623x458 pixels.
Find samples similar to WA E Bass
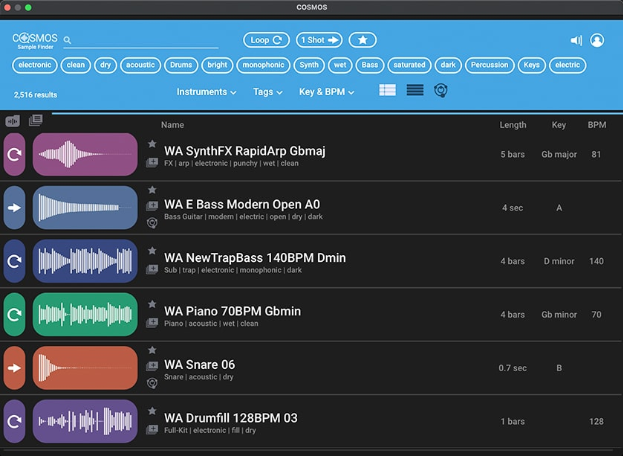152,223
